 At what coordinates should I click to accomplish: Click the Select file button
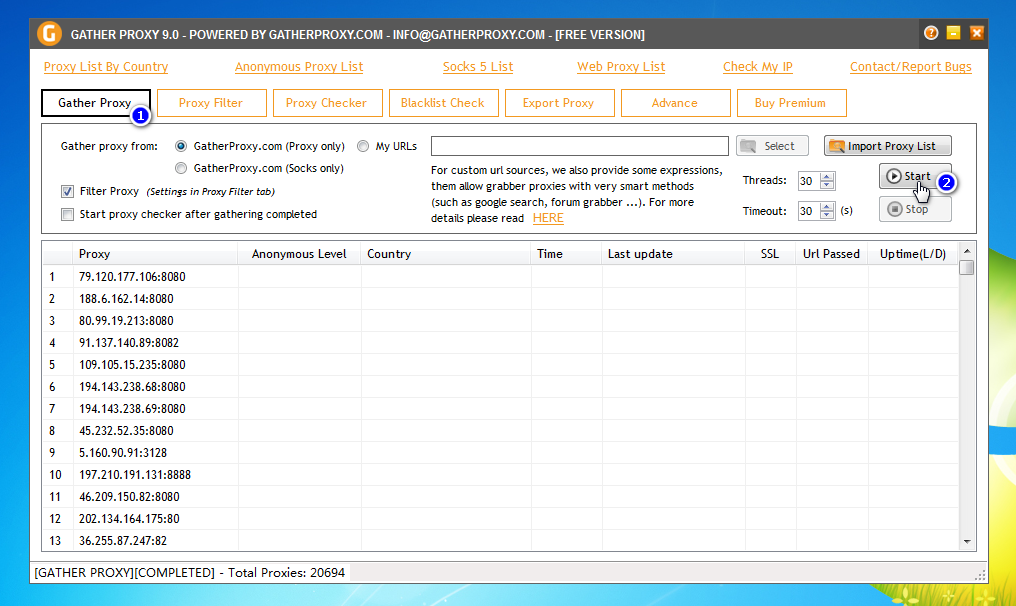(772, 146)
